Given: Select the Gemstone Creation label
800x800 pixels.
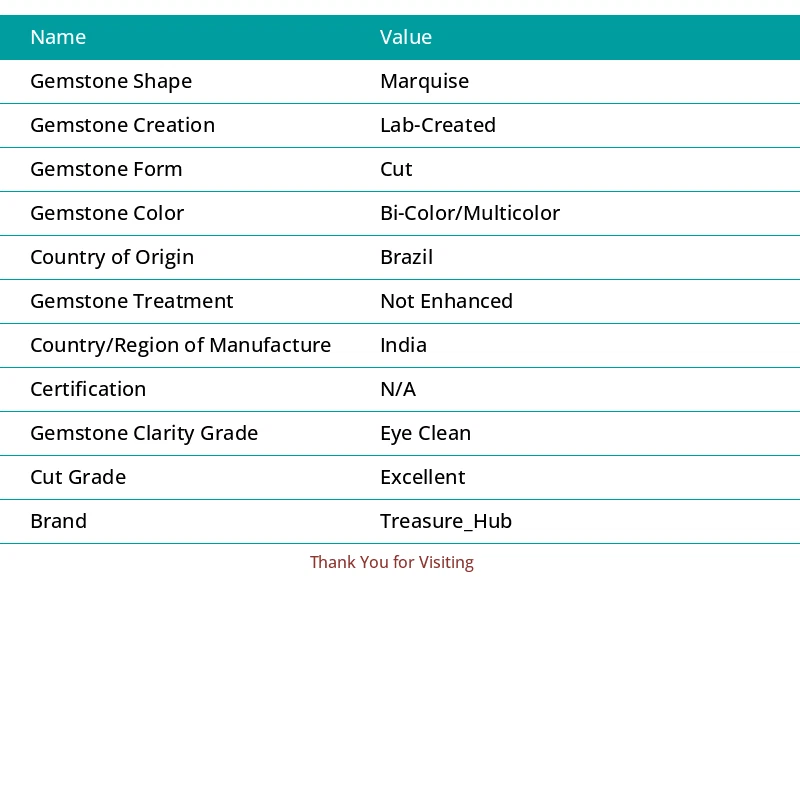Looking at the screenshot, I should 122,125.
